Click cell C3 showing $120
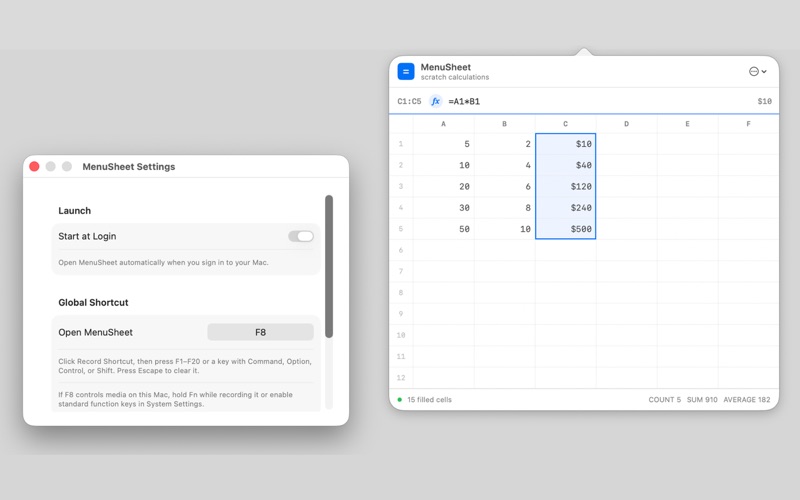Image resolution: width=800 pixels, height=500 pixels. (x=565, y=186)
